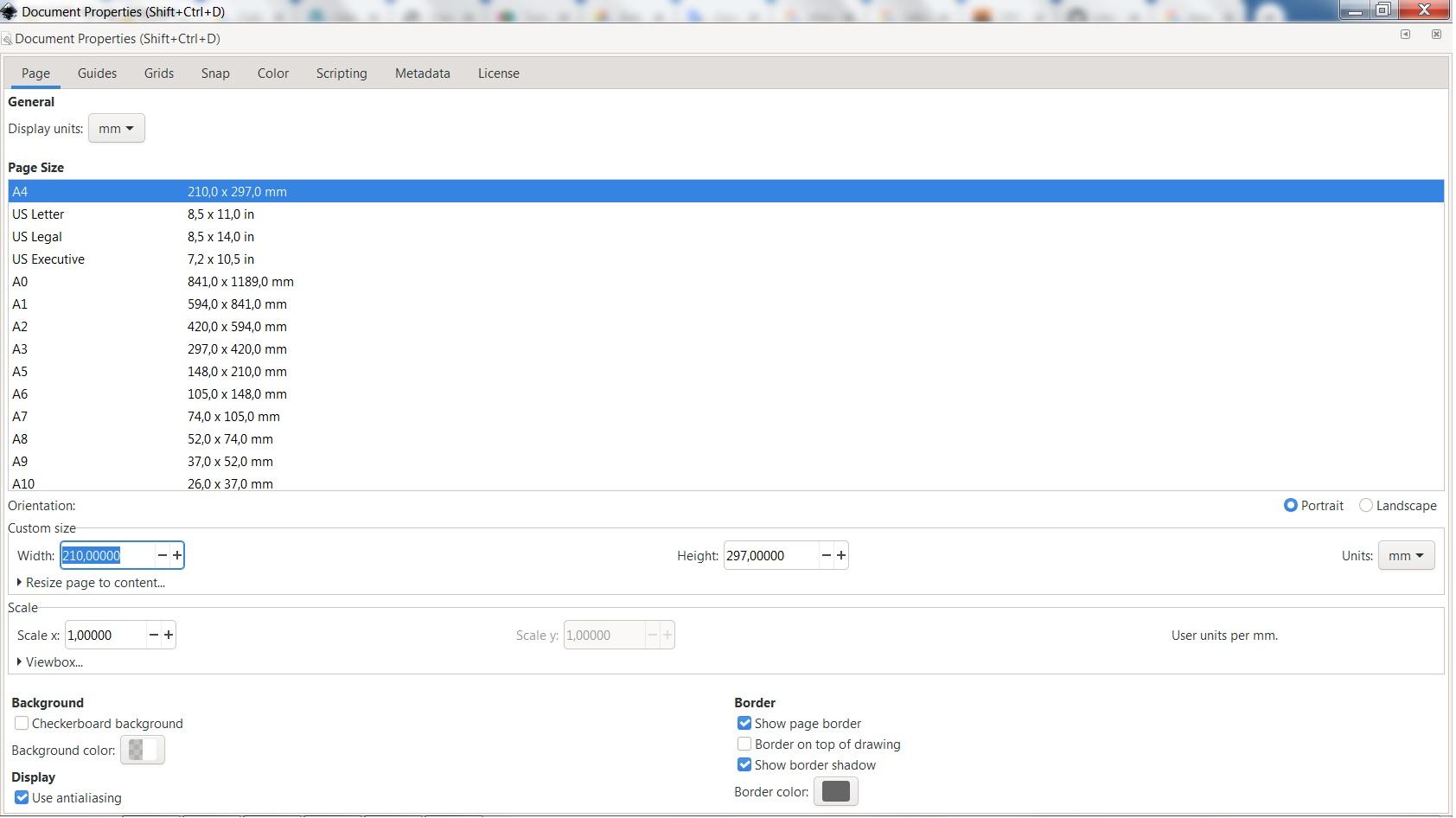The height and width of the screenshot is (818, 1456).
Task: Select the A5 page size
Action: (726, 371)
